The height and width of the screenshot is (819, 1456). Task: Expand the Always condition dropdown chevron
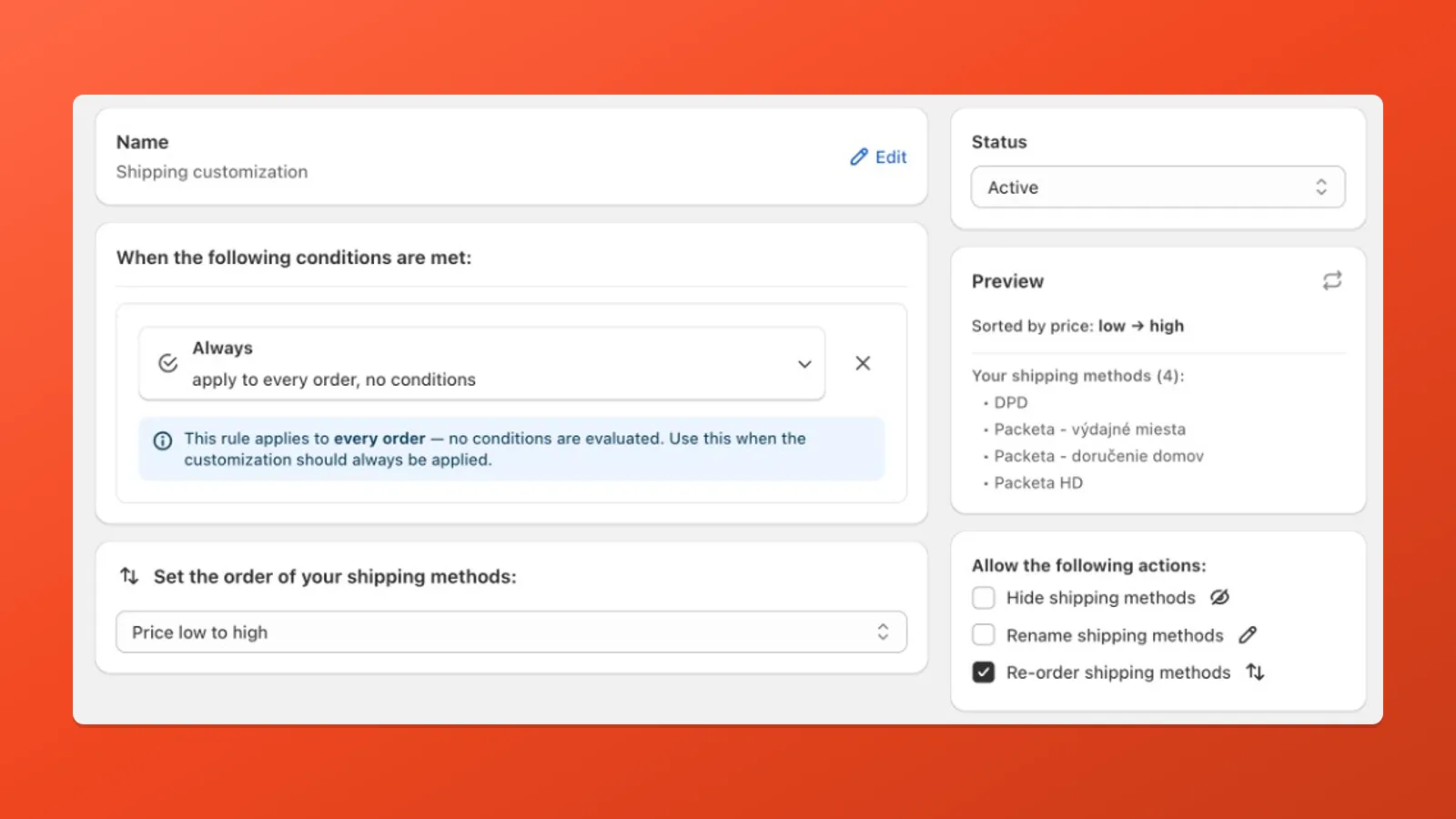[x=804, y=363]
